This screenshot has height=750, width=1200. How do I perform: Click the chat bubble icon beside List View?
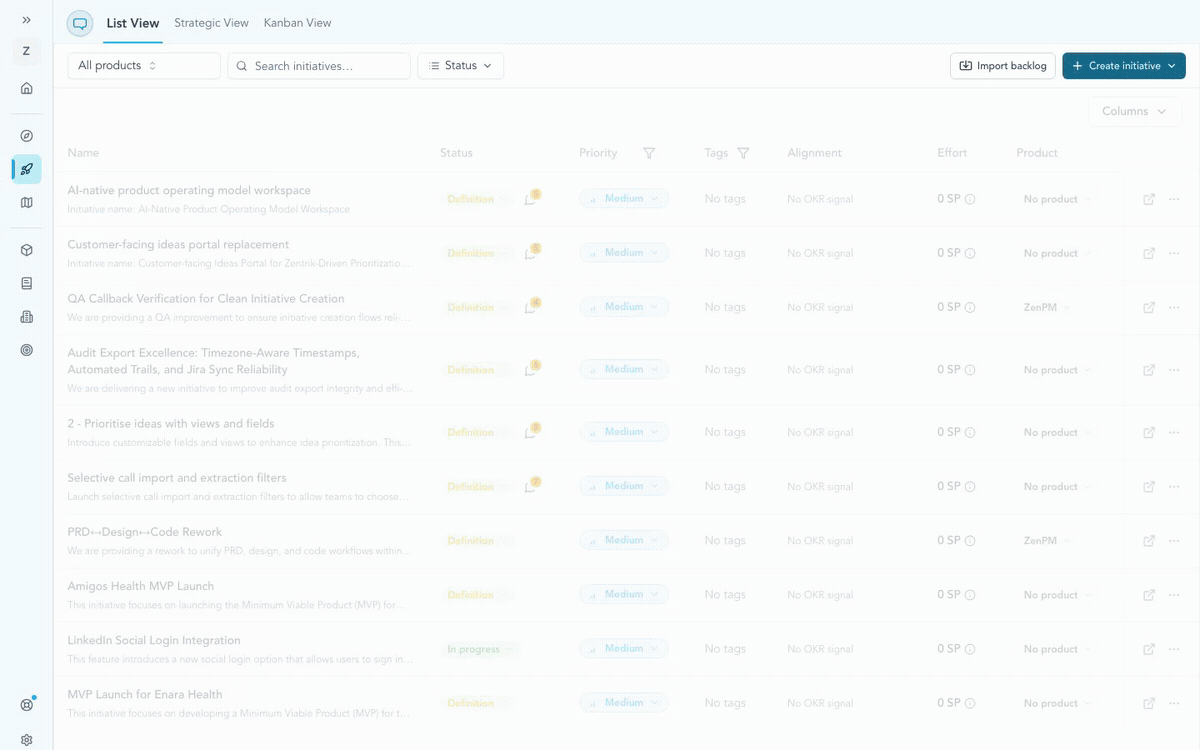80,23
